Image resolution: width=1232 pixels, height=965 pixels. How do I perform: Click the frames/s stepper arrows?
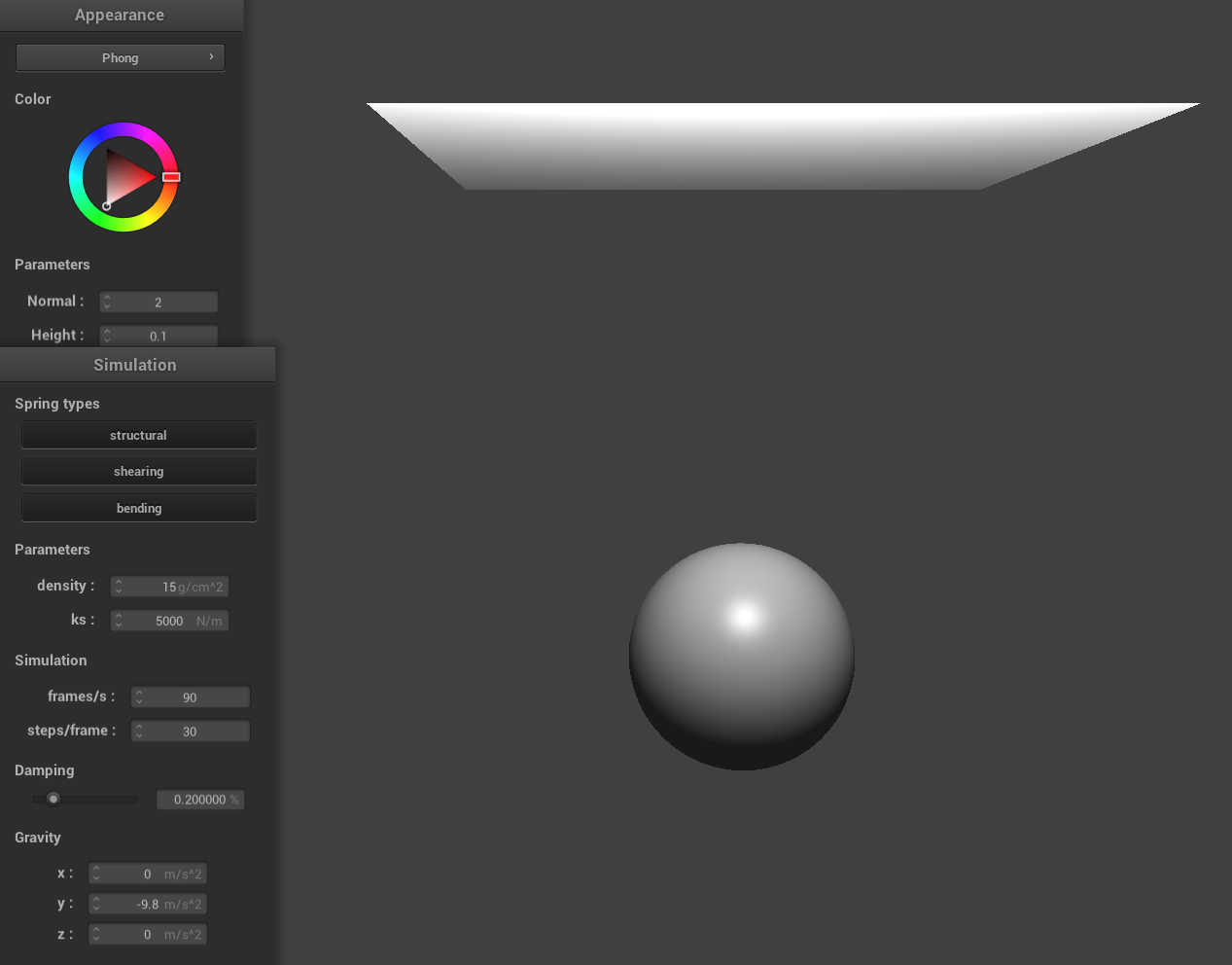point(139,697)
